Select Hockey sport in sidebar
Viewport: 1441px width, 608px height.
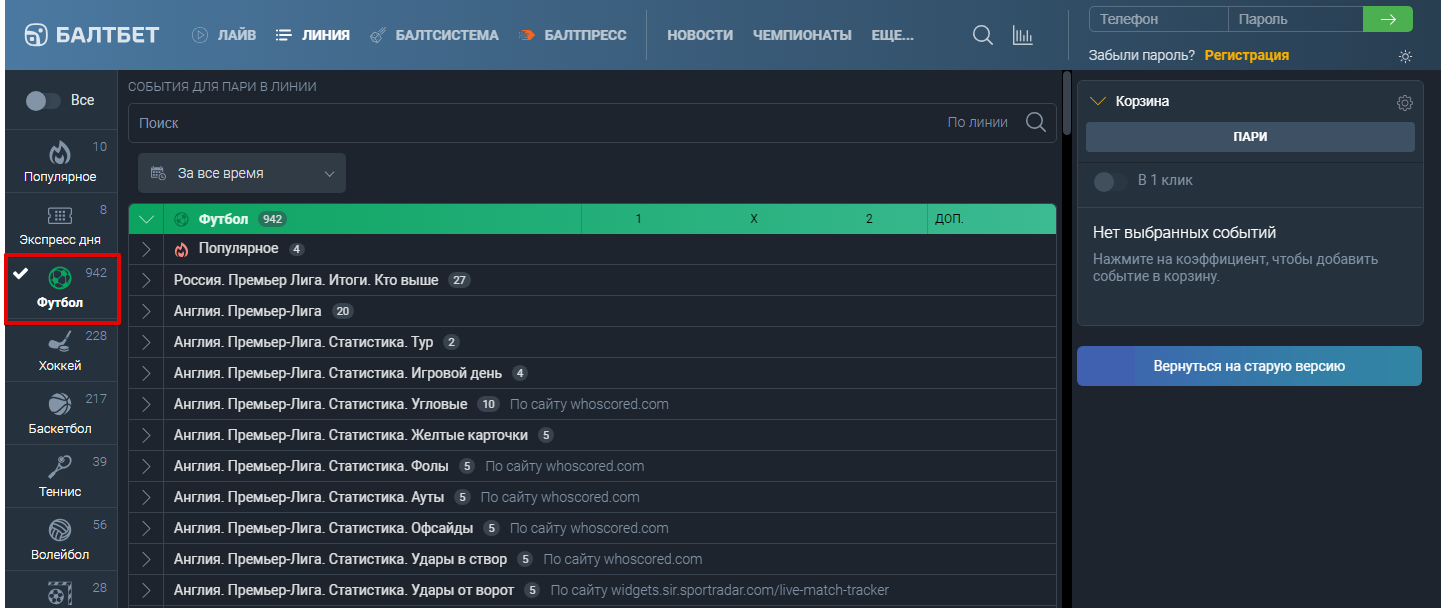[60, 350]
